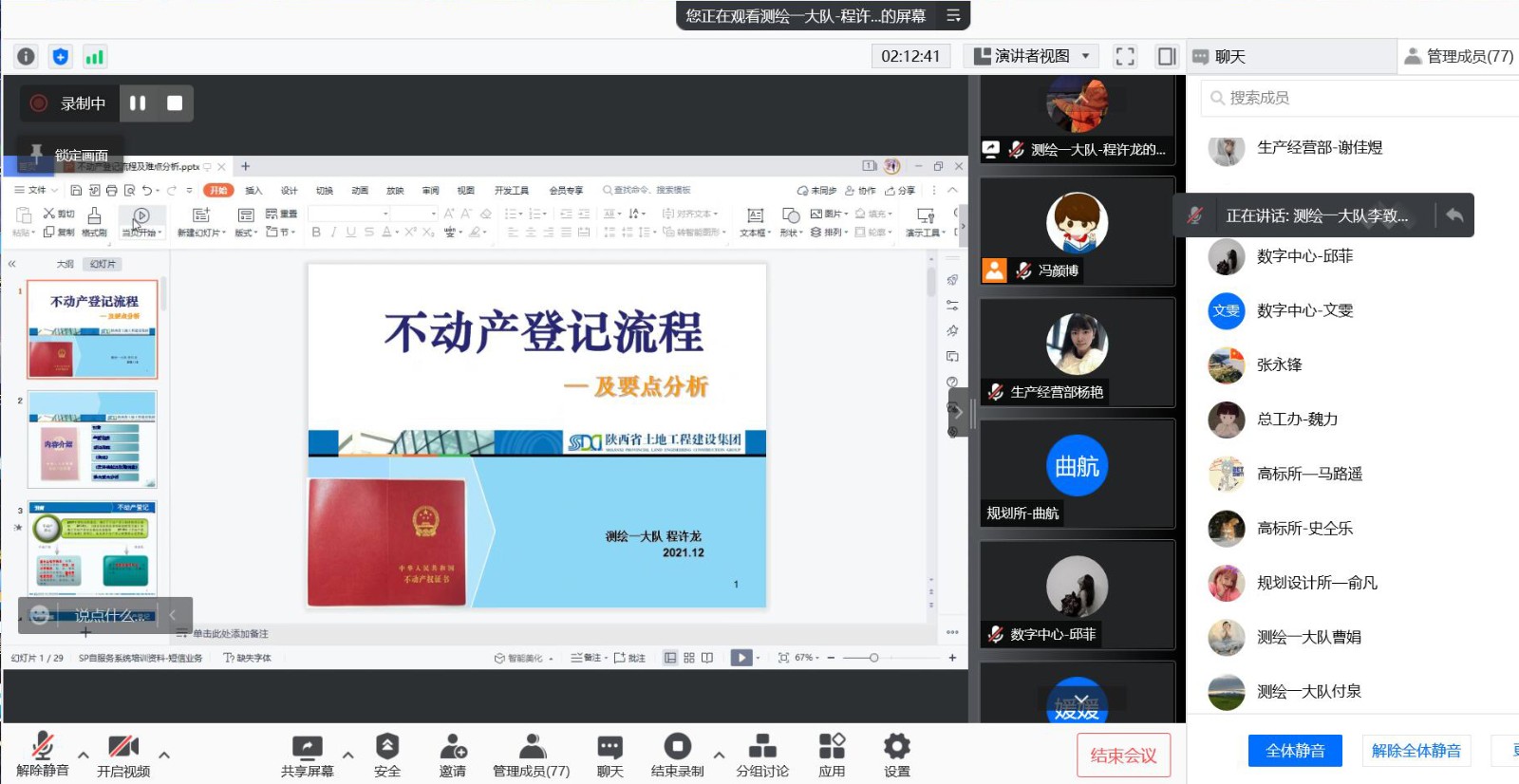Pause the recording
Screen dimensions: 1519x784
coord(138,103)
